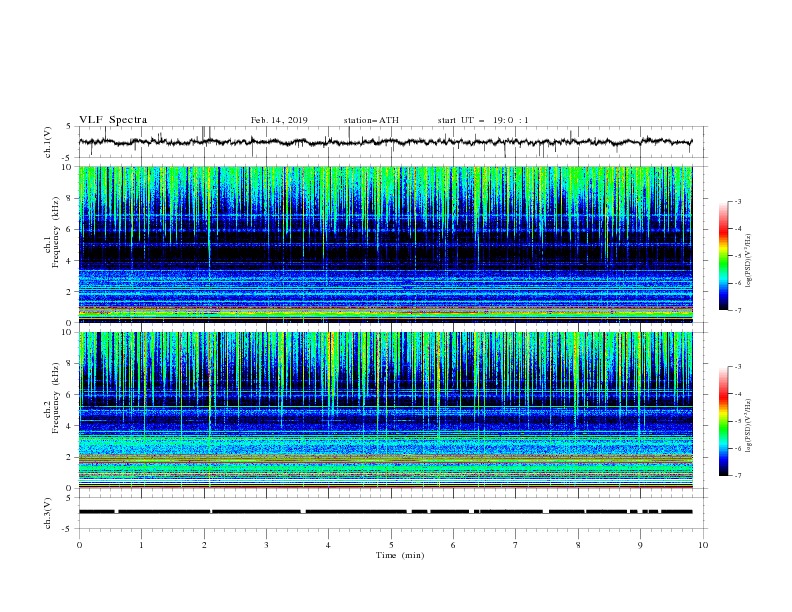
Task: Click inside the ch.1 spectrogram panel
Action: coord(385,244)
